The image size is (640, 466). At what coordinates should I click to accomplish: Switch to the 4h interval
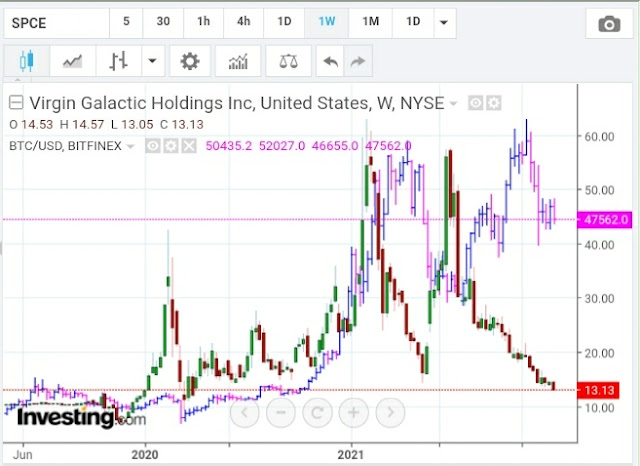[x=244, y=23]
